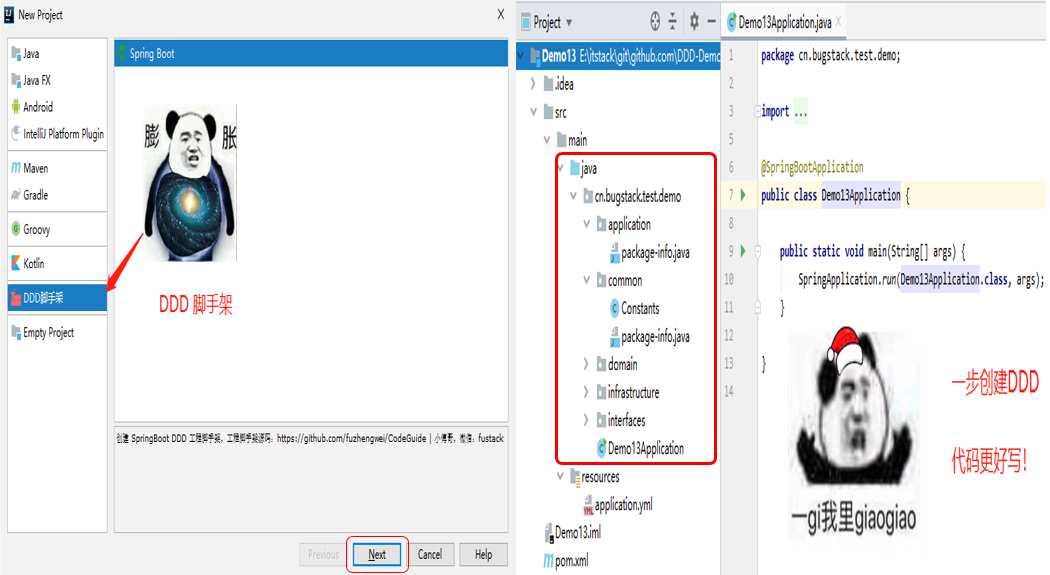Choose Groovy project type
1050x575 pixels.
pyautogui.click(x=57, y=230)
